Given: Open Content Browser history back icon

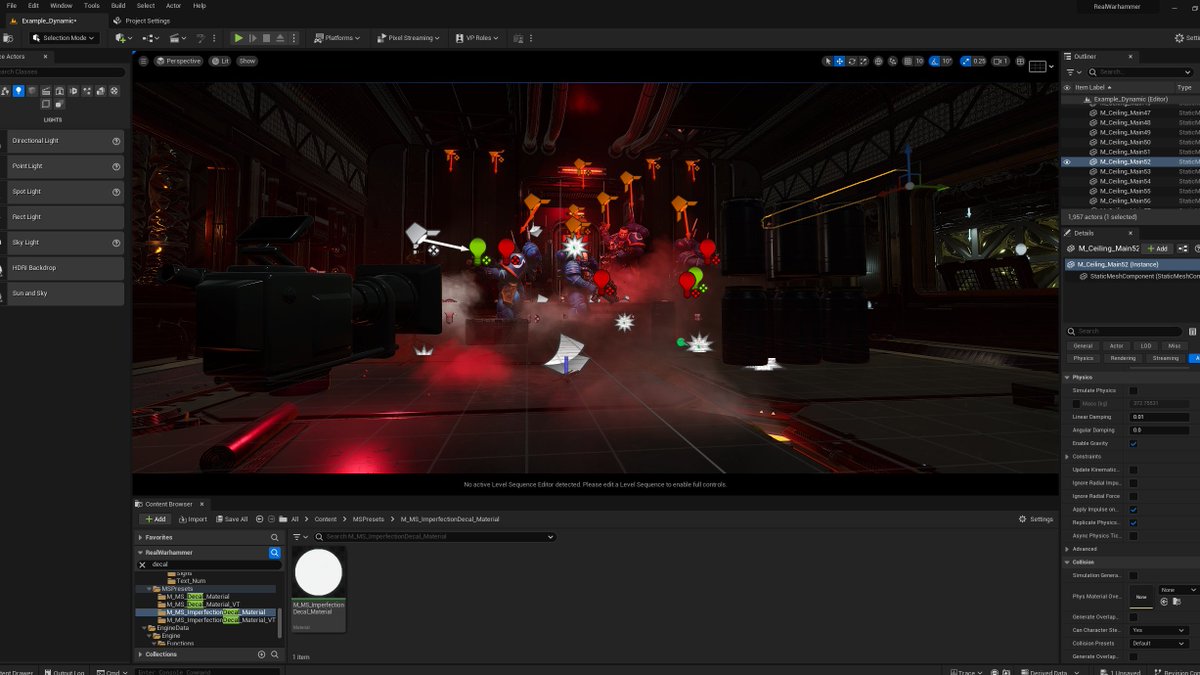Looking at the screenshot, I should pyautogui.click(x=260, y=519).
